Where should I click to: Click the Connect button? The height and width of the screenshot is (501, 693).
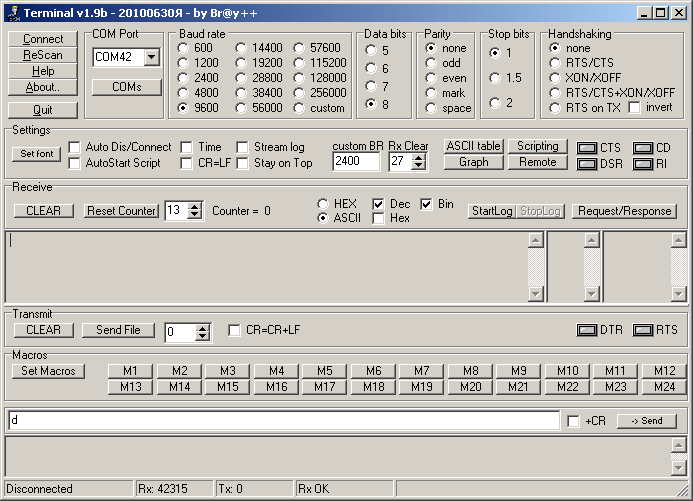click(43, 39)
